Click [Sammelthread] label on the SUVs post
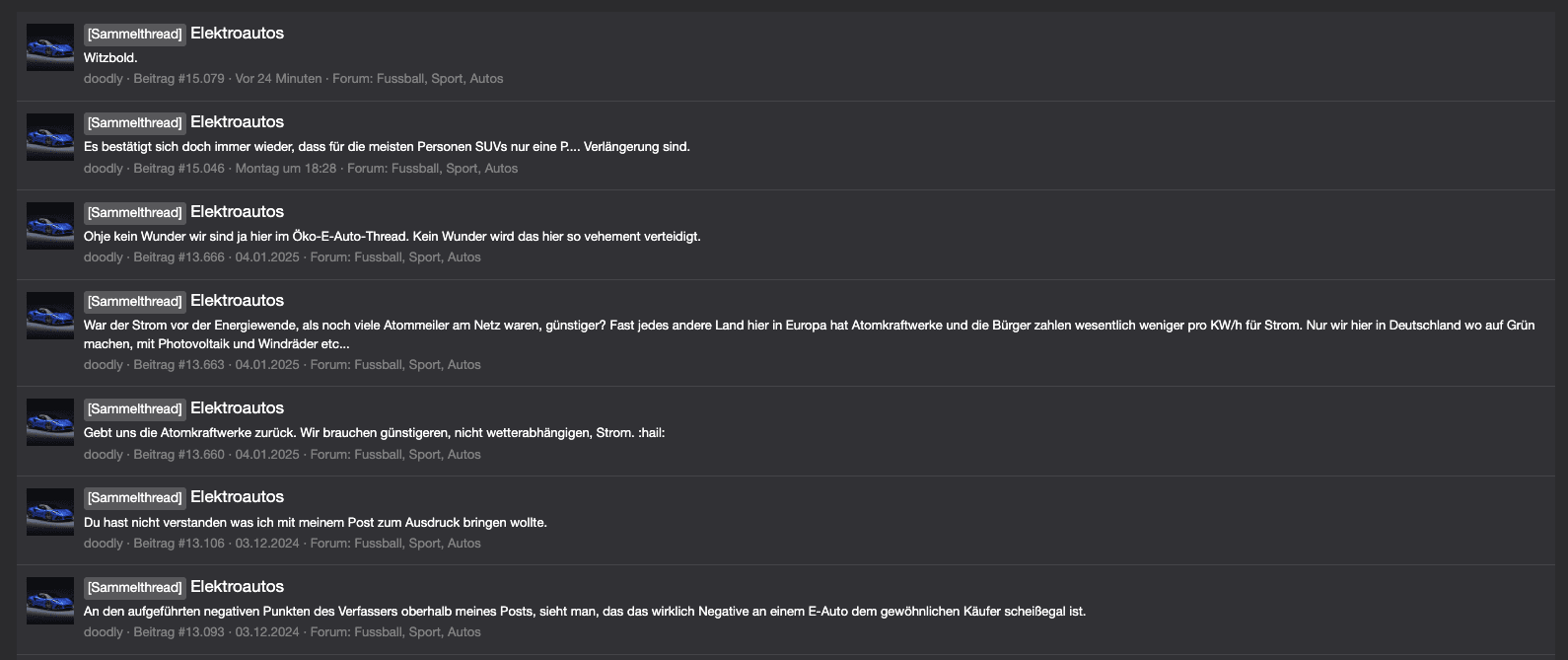The image size is (1568, 660). (x=135, y=123)
